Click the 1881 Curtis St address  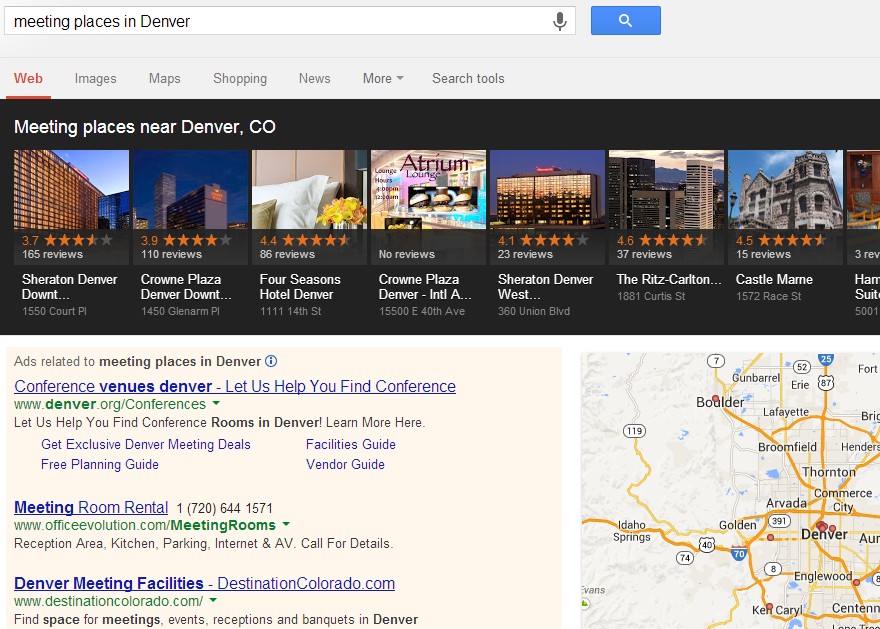click(651, 296)
